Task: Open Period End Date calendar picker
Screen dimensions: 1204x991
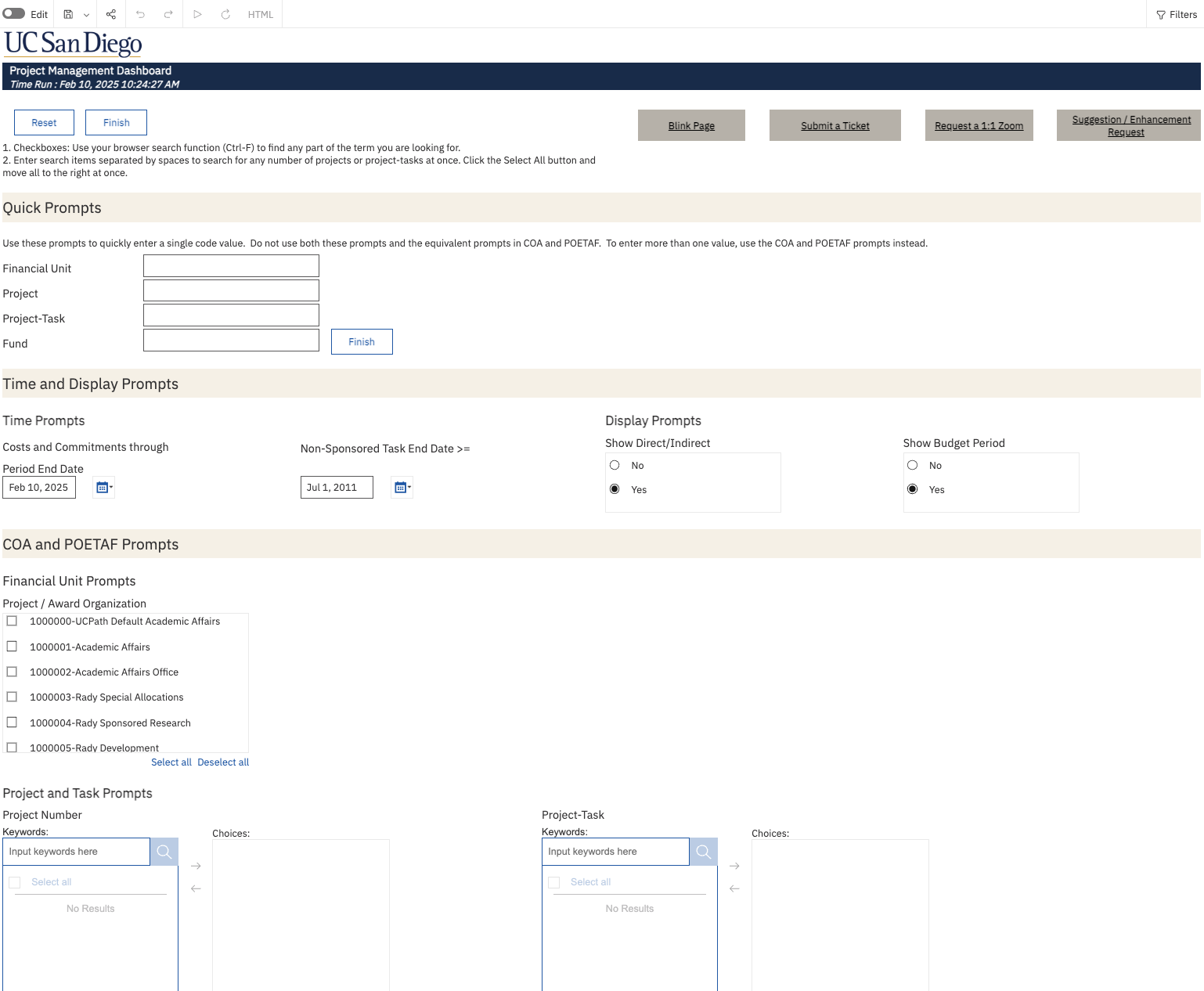Action: tap(103, 488)
